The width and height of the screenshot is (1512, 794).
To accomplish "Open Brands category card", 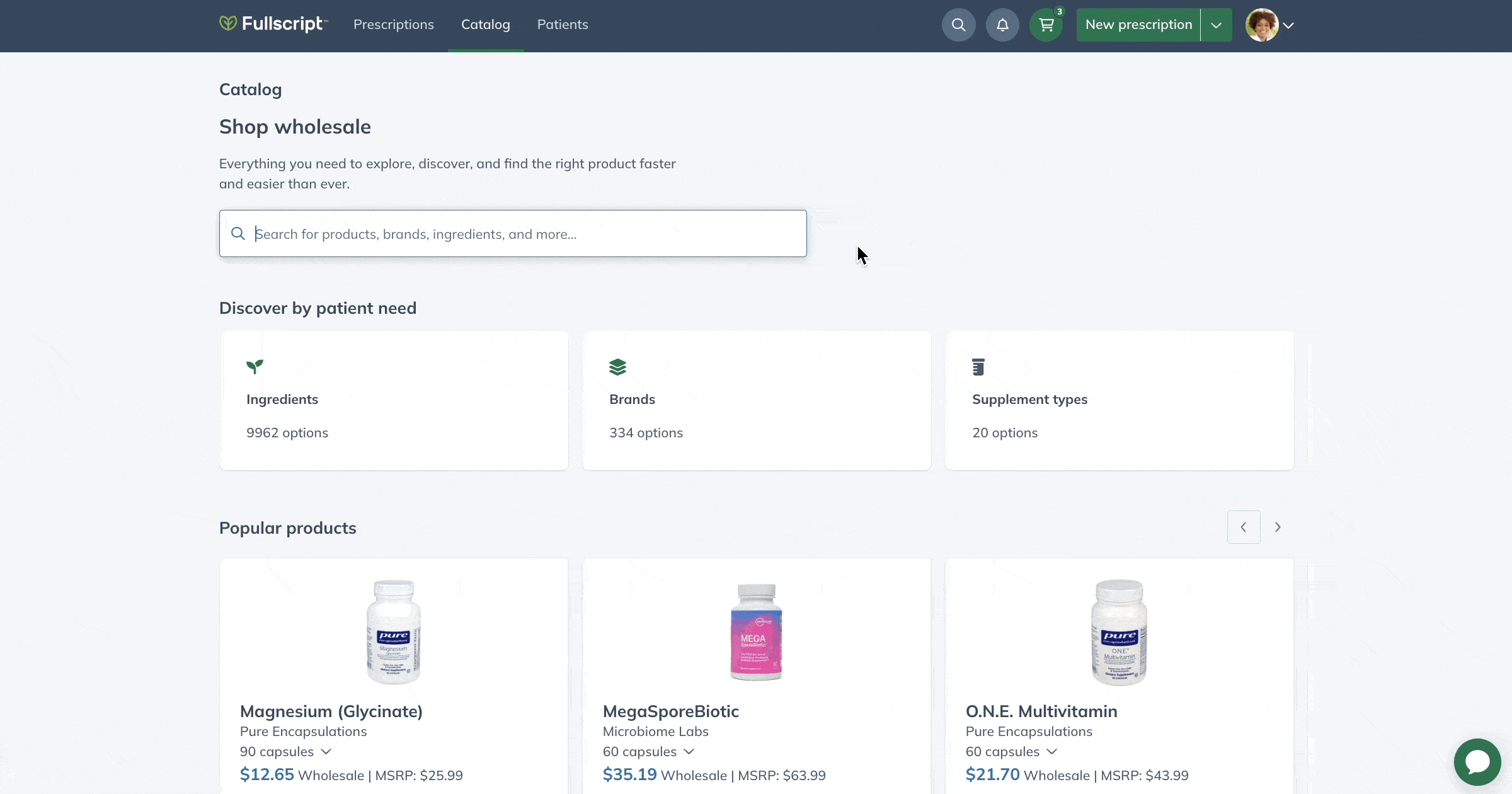I will tap(757, 400).
